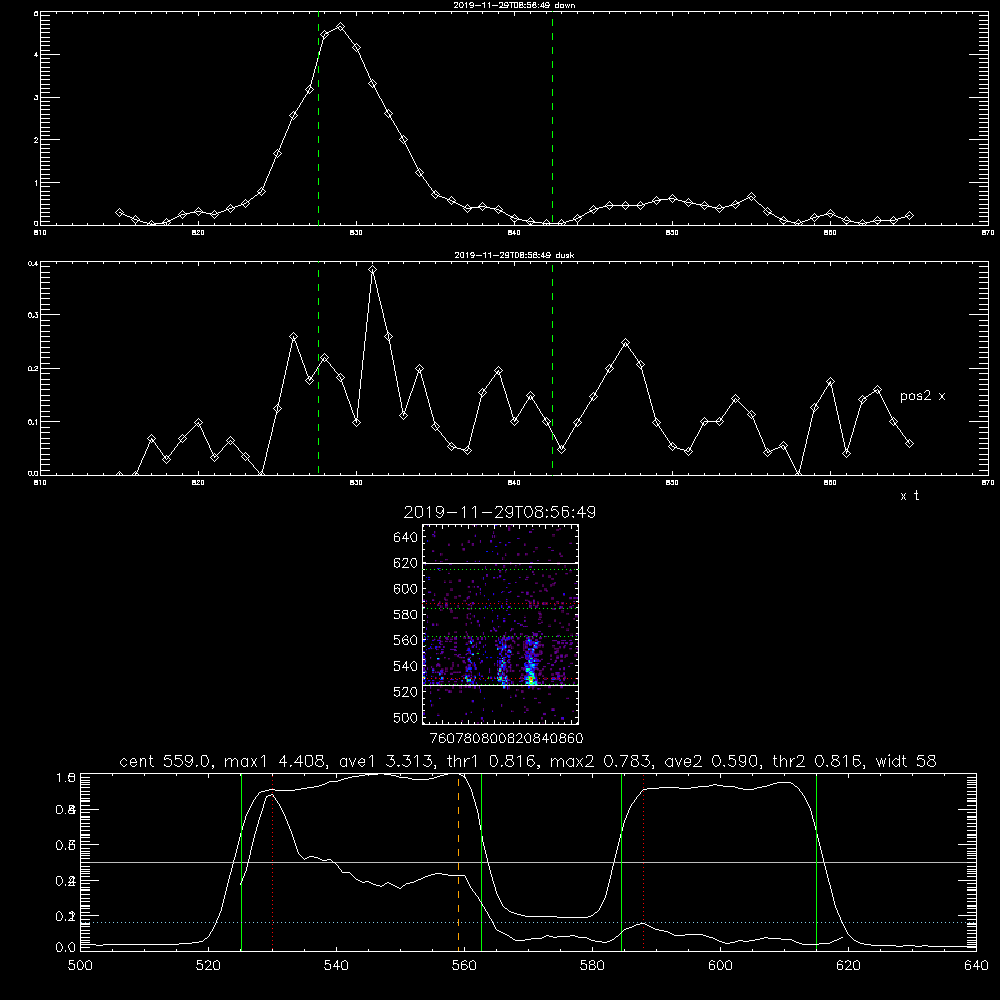
Task: Click the green vertical line near 563 in profile plot
Action: tap(482, 861)
